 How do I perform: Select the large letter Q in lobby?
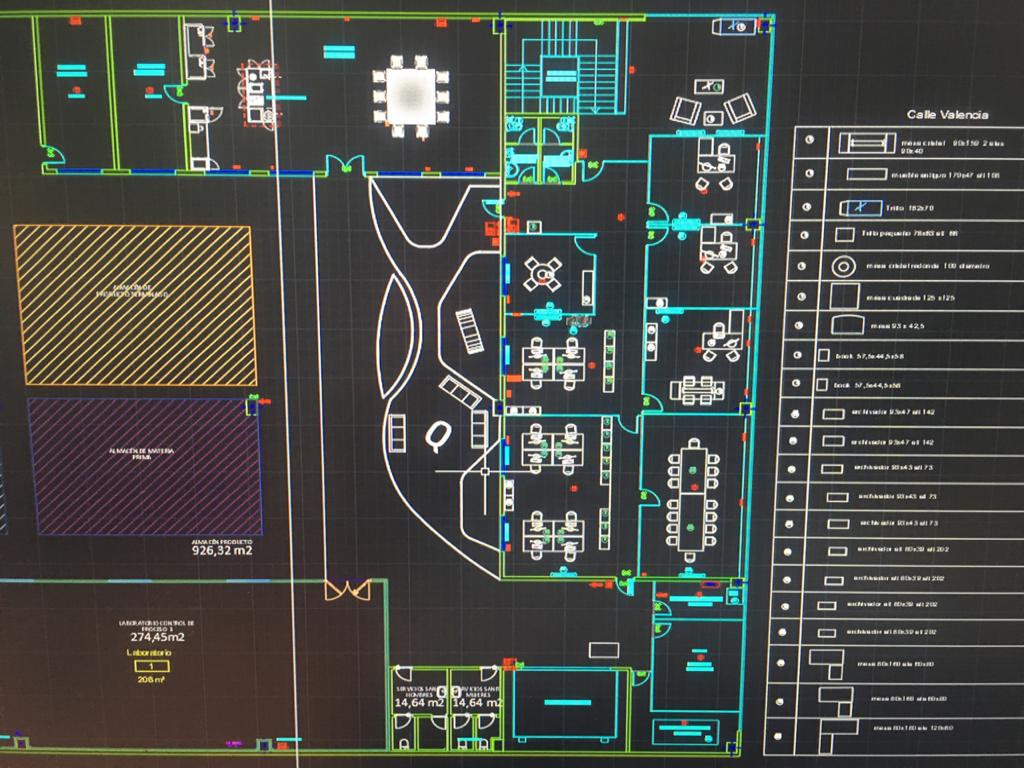tap(437, 436)
